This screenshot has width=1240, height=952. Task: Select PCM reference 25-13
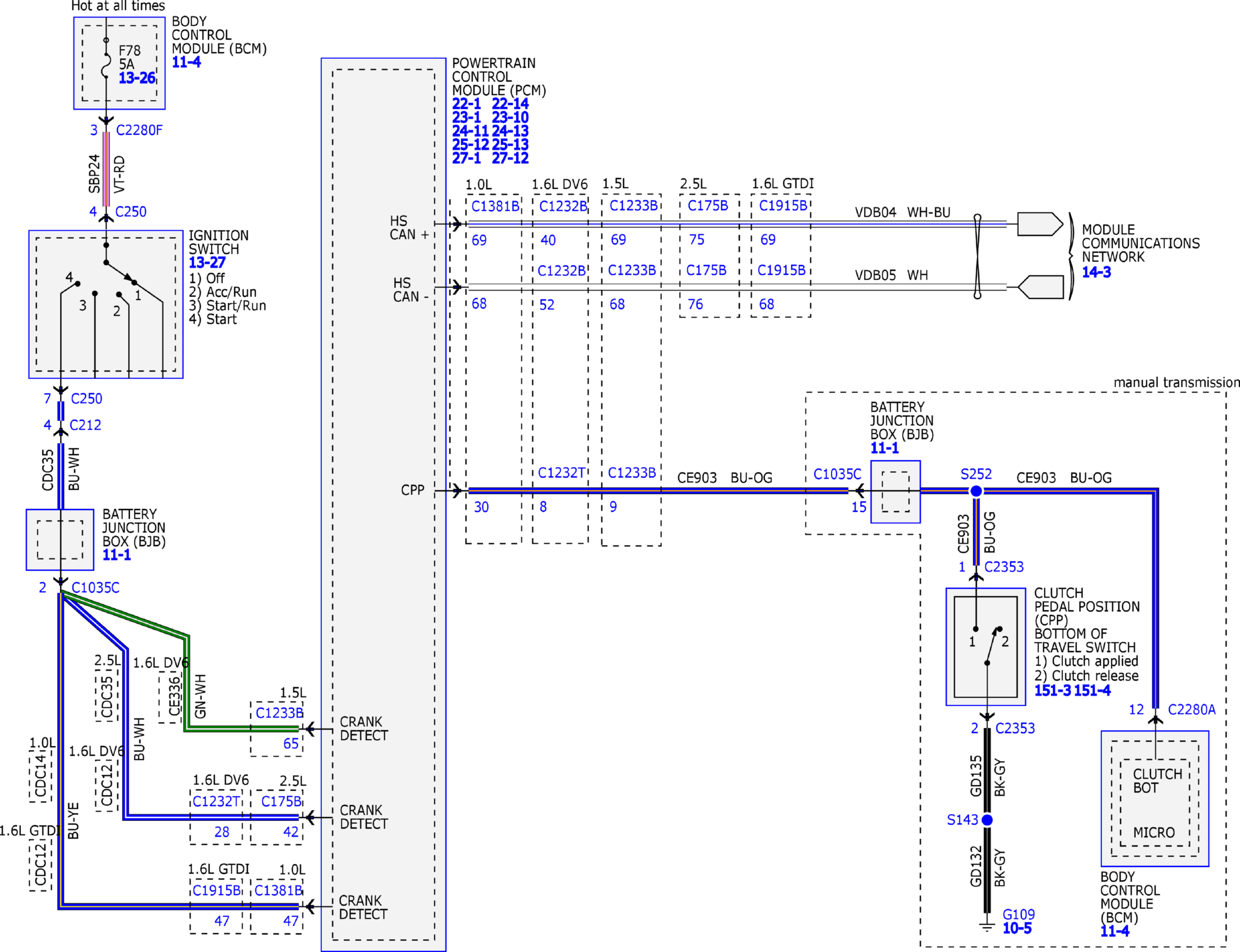(510, 144)
